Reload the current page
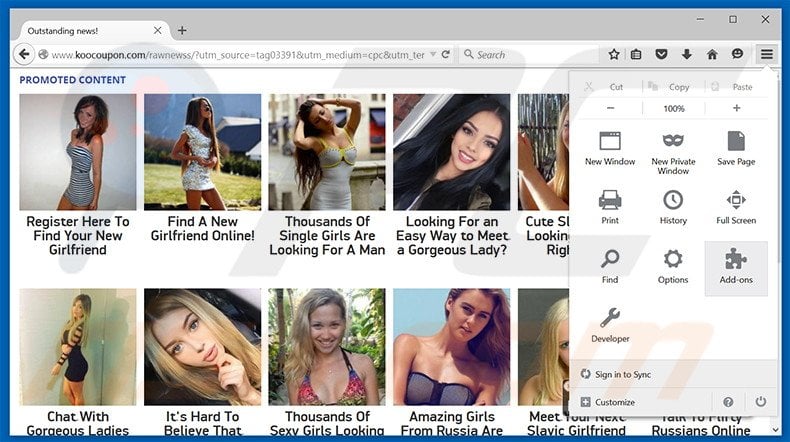The image size is (790, 442). [445, 54]
